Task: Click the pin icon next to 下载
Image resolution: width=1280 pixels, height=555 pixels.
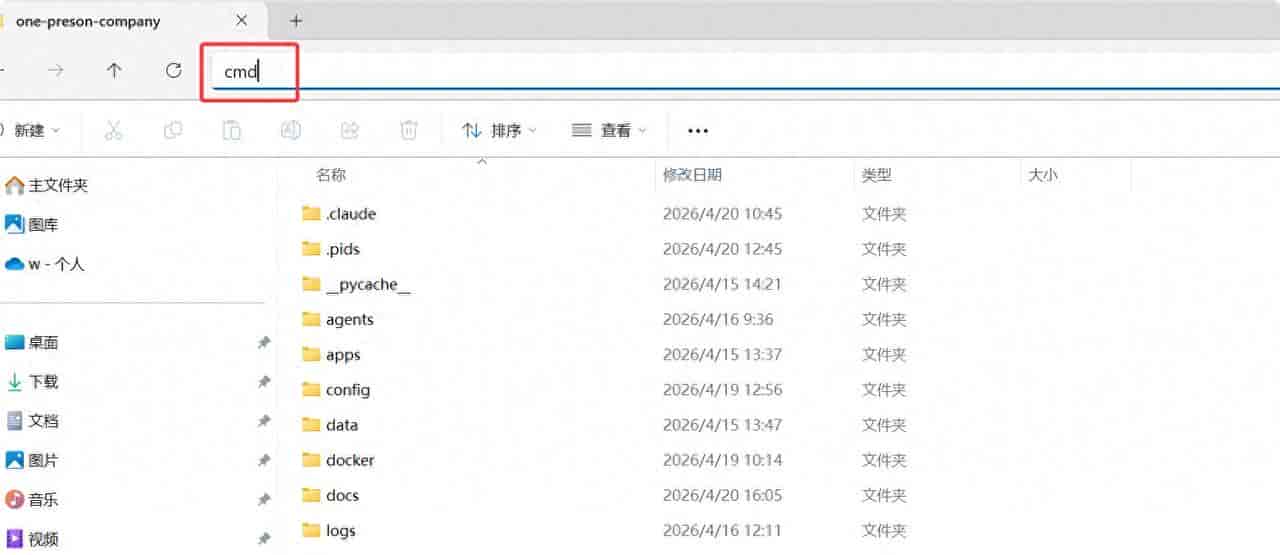Action: point(263,382)
